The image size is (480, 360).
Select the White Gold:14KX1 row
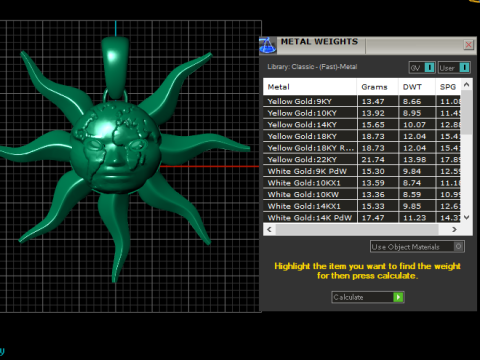[362, 206]
